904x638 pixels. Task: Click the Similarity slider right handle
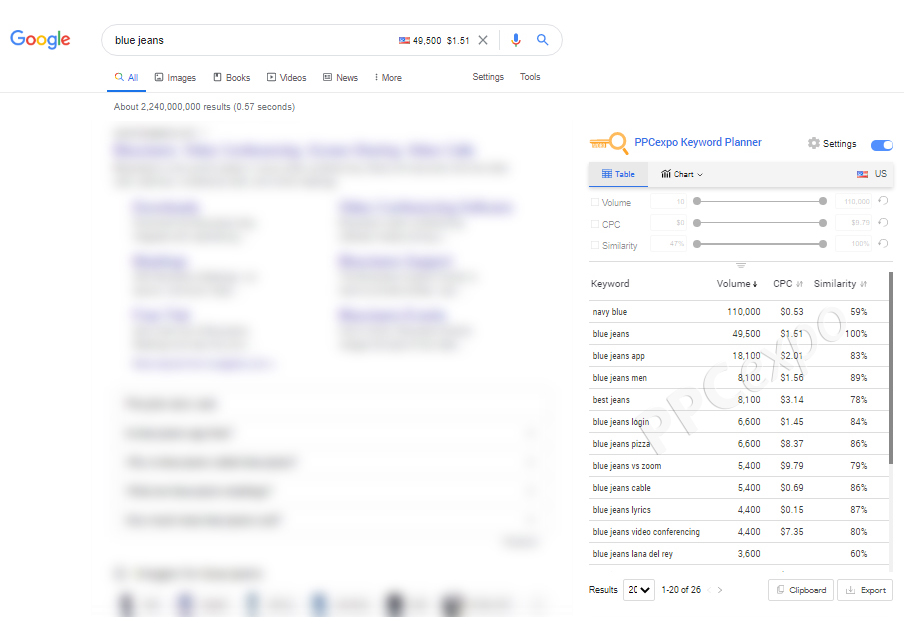(x=823, y=244)
